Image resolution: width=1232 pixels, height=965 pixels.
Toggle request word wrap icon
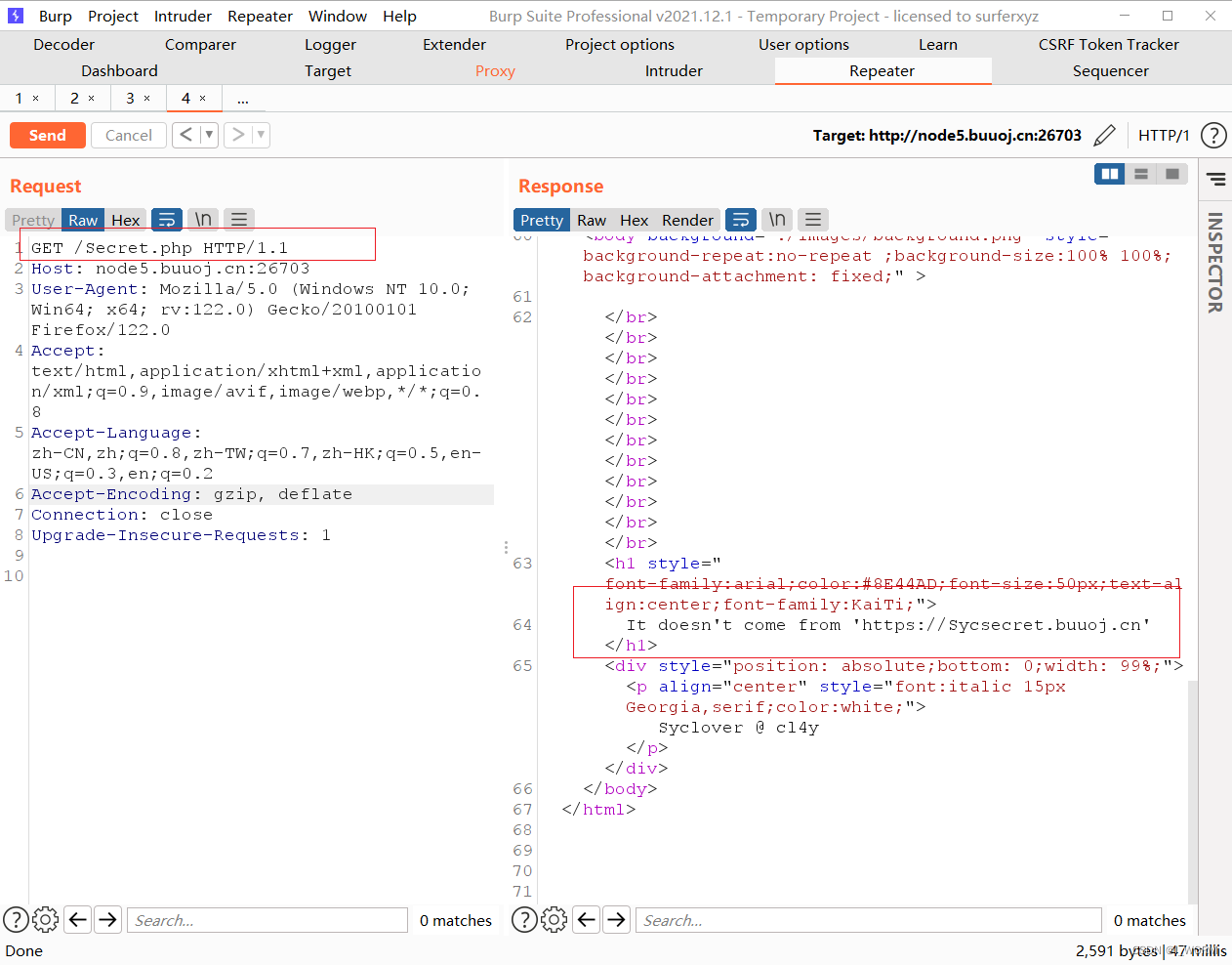click(x=167, y=220)
